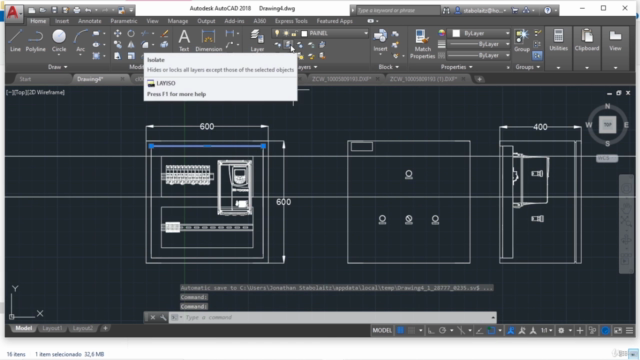
Task: Add a new layout with plus button
Action: point(105,328)
